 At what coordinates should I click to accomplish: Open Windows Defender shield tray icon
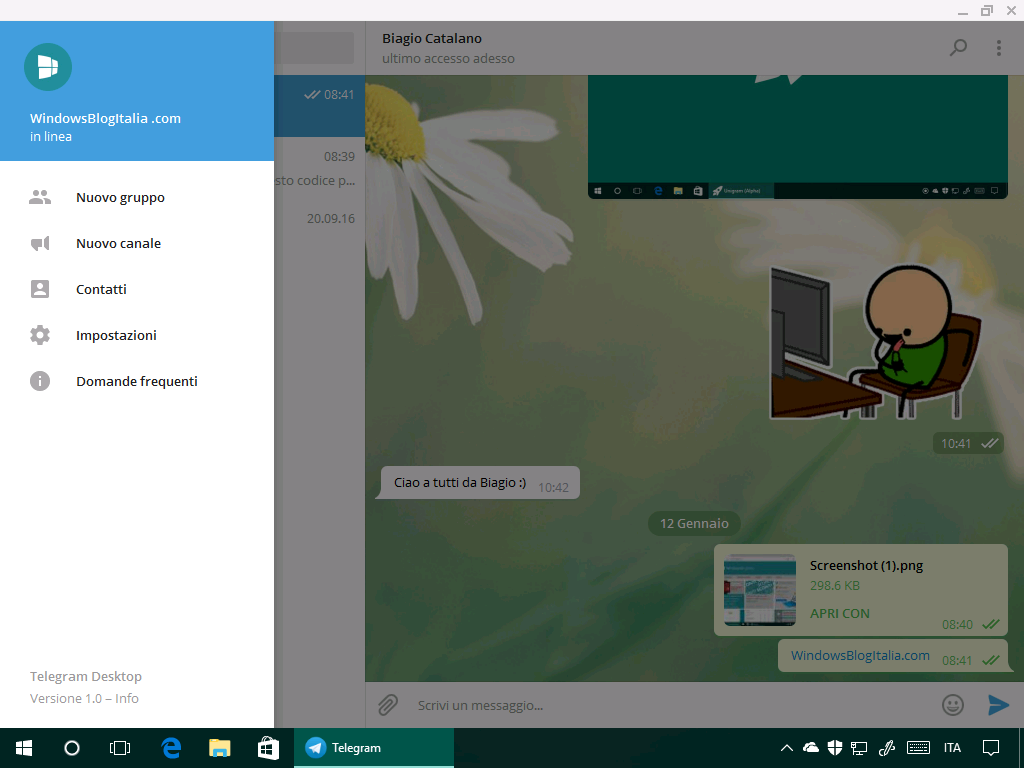835,748
